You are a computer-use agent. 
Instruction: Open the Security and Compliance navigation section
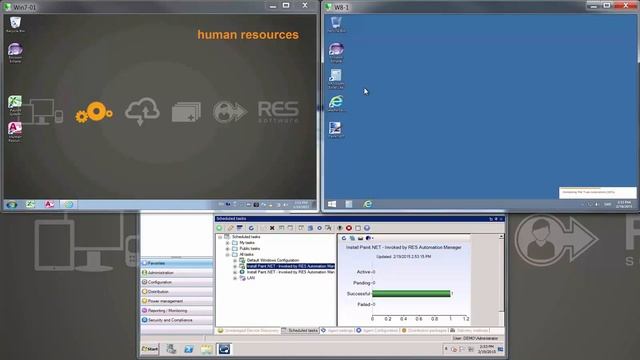point(177,320)
